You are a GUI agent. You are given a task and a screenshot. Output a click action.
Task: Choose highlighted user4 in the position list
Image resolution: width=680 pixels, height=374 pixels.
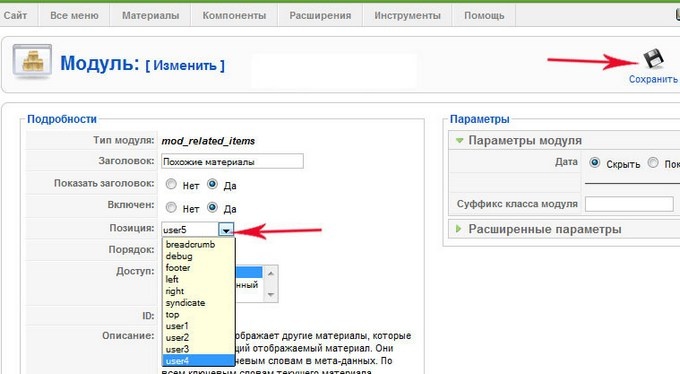pyautogui.click(x=199, y=361)
